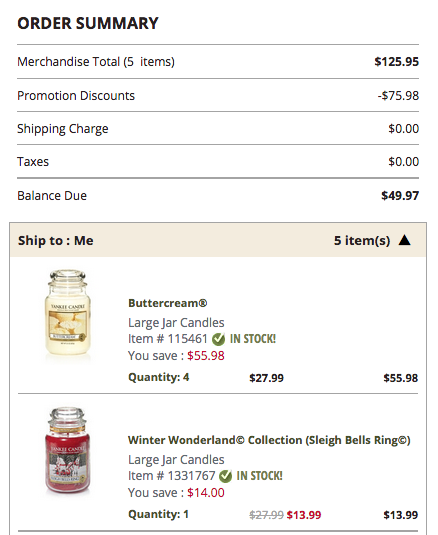Screen dimensions: 438x535
Task: Click the green in-stock checkmark for item 115461
Action: tap(218, 339)
